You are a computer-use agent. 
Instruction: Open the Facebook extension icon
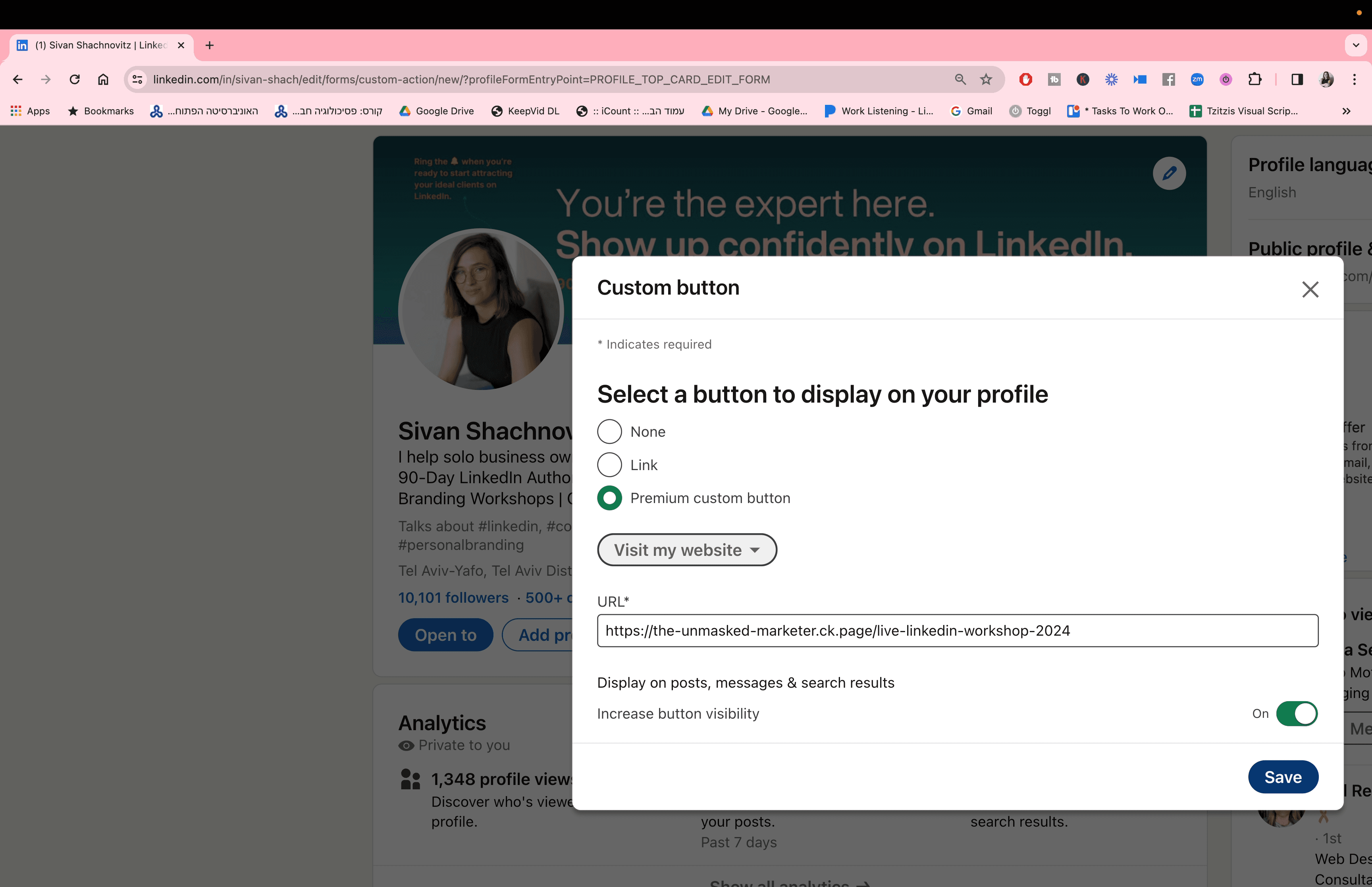point(1169,79)
